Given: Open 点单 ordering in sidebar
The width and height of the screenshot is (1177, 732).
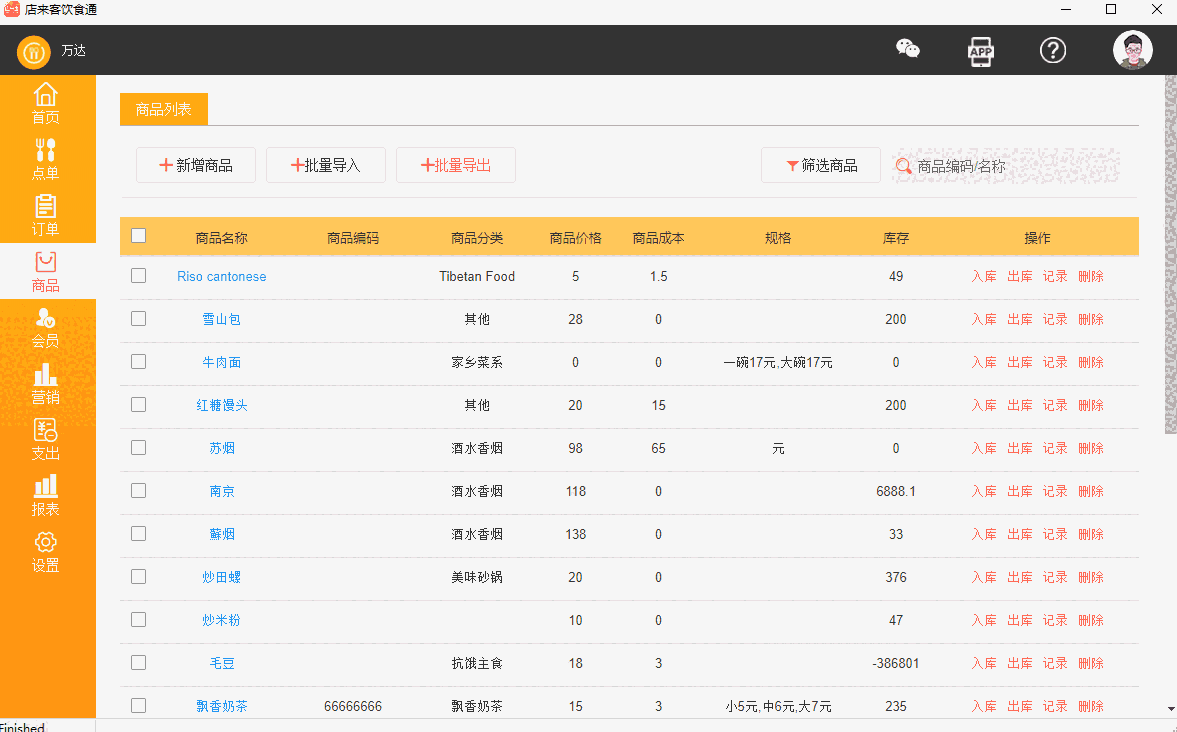Looking at the screenshot, I should (x=46, y=160).
